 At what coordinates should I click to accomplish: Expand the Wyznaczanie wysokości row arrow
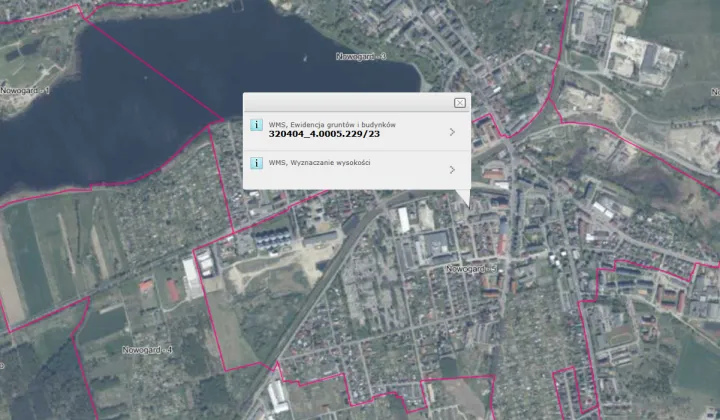(452, 170)
